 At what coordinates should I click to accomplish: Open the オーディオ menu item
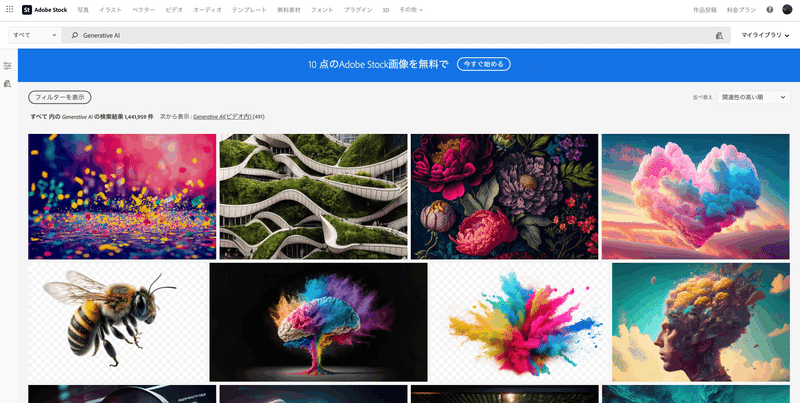point(207,10)
